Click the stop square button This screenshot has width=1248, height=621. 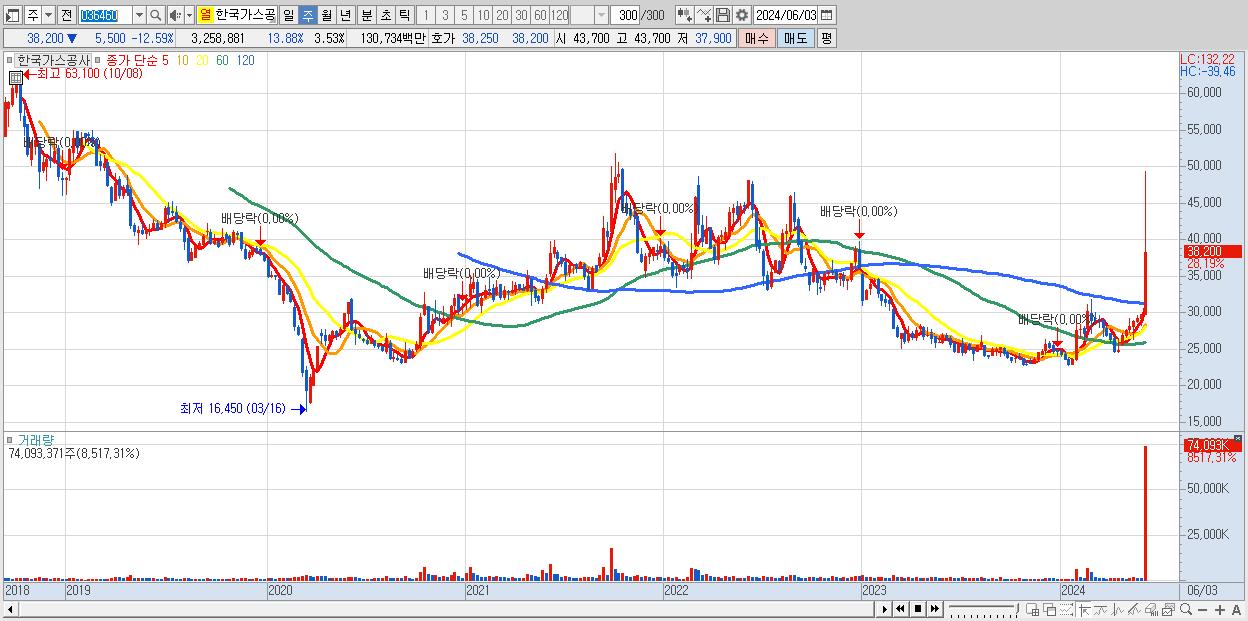pos(918,609)
